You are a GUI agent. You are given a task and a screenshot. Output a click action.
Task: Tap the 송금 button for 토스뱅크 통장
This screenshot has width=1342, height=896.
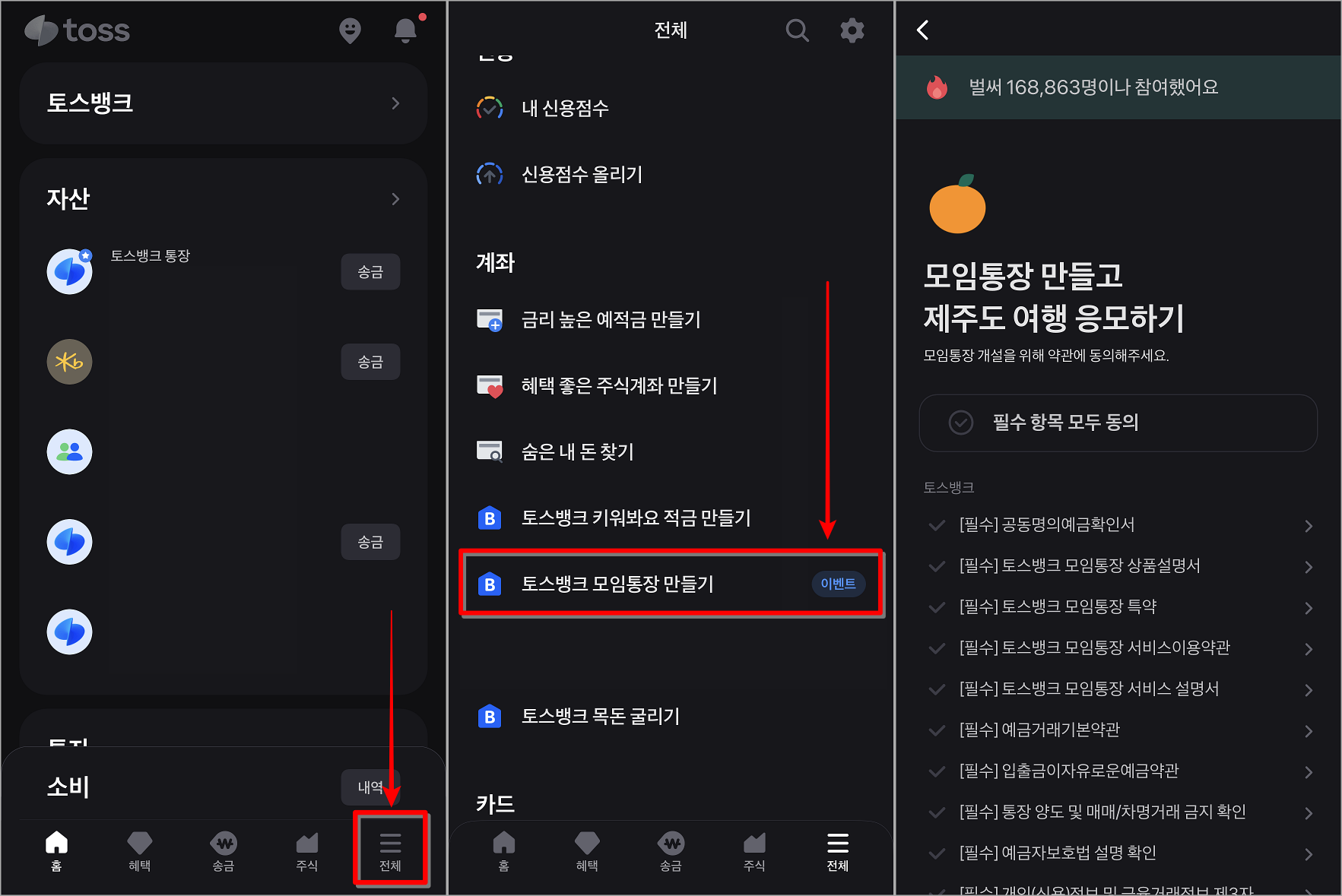(x=370, y=271)
